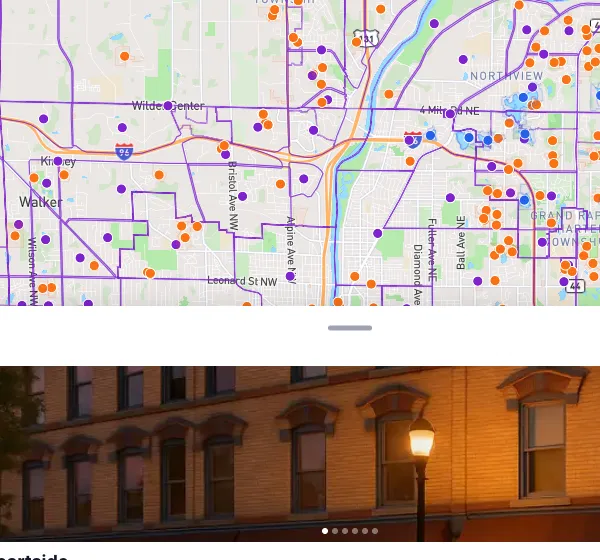This screenshot has height=560, width=600.
Task: Select the fourth carousel pagination dot
Action: click(355, 531)
